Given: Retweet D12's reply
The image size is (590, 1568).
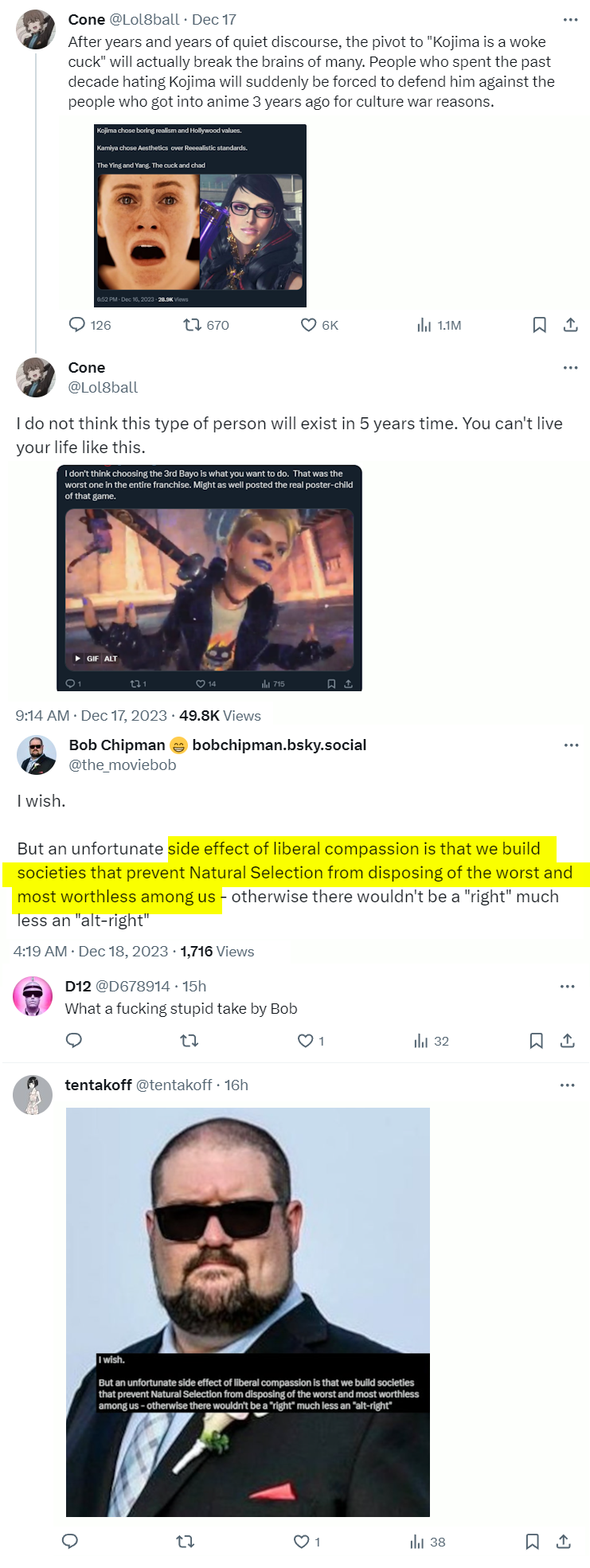Looking at the screenshot, I should click(189, 1041).
